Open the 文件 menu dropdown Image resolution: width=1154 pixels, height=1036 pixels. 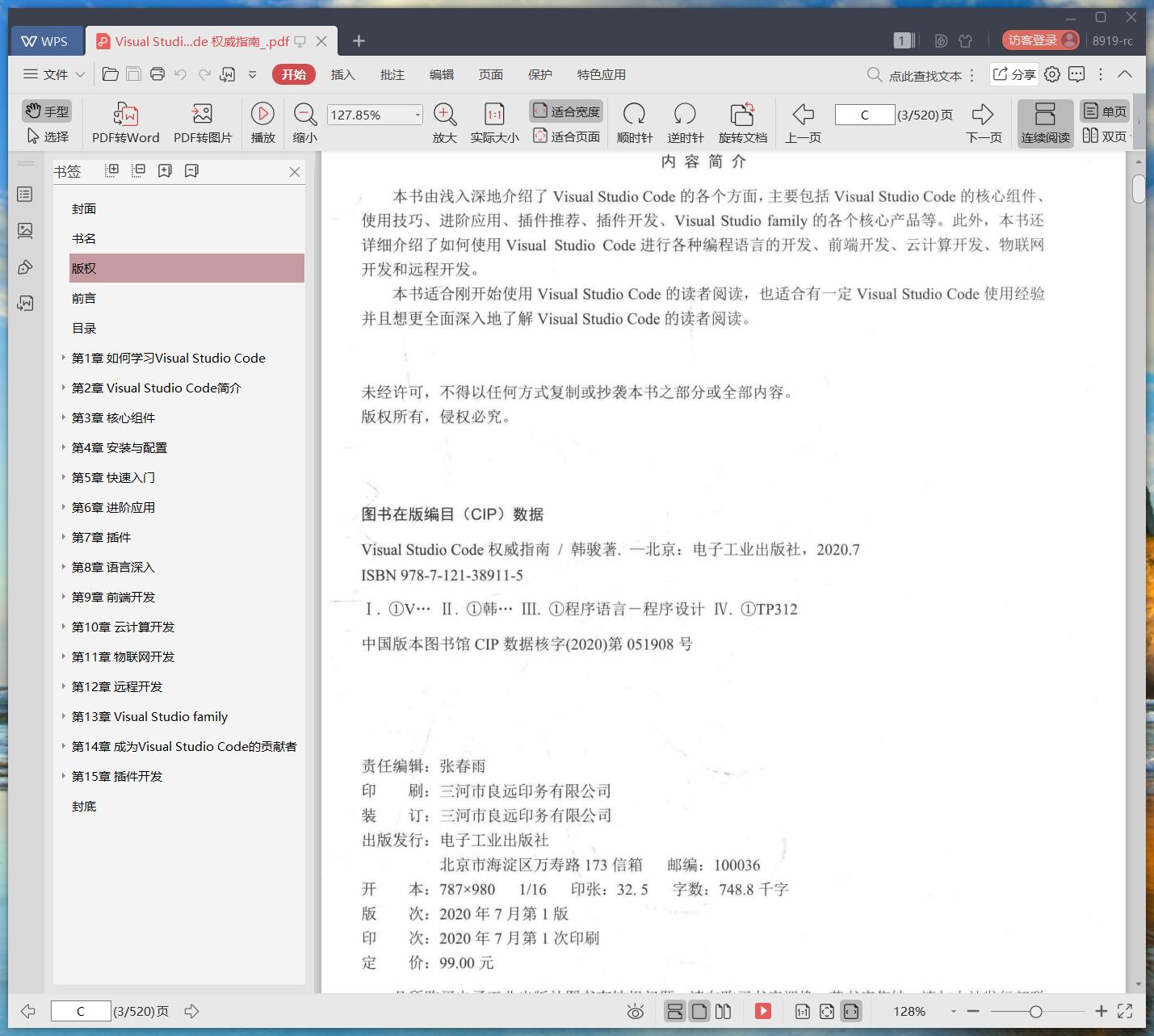tap(54, 74)
